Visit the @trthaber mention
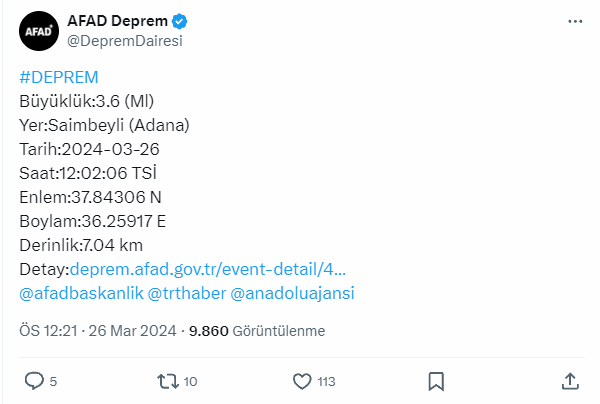The image size is (600, 404). coord(187,293)
